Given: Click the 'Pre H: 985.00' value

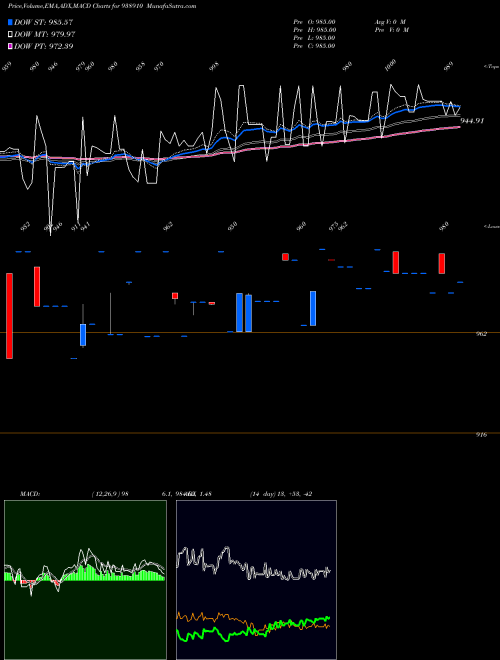Looking at the screenshot, I should point(314,30).
